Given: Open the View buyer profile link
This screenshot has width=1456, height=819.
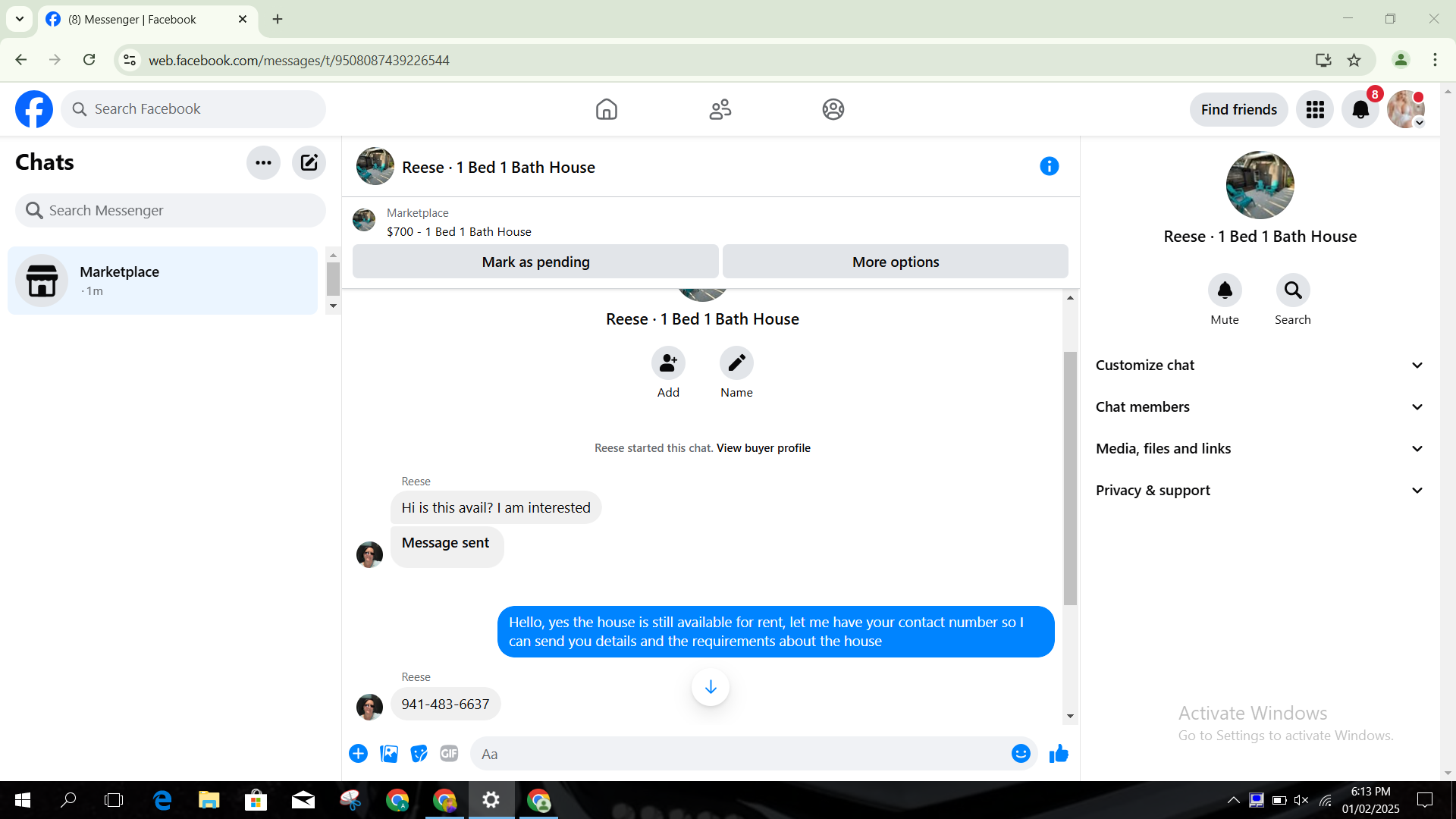Looking at the screenshot, I should [x=763, y=448].
